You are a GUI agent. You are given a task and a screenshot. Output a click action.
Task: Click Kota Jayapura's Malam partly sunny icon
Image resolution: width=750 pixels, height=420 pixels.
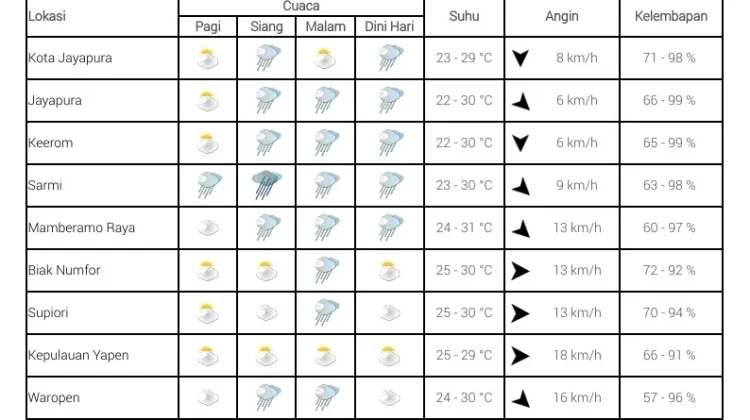tap(325, 58)
